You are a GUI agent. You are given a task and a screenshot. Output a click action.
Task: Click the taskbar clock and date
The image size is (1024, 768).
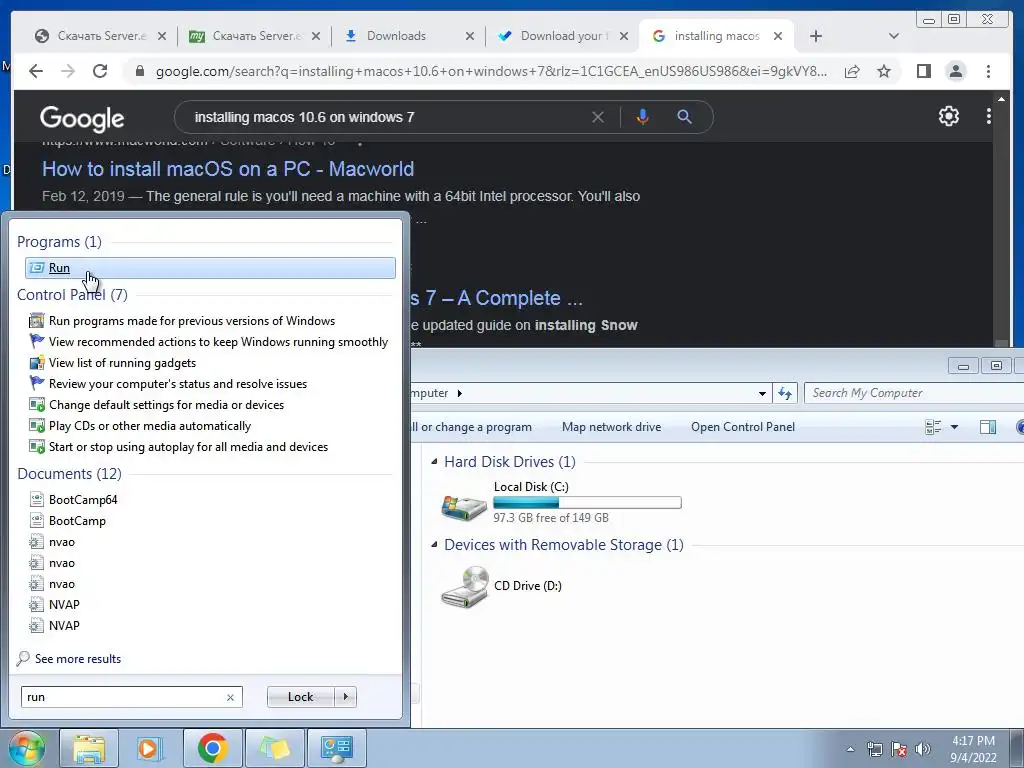[x=973, y=749]
